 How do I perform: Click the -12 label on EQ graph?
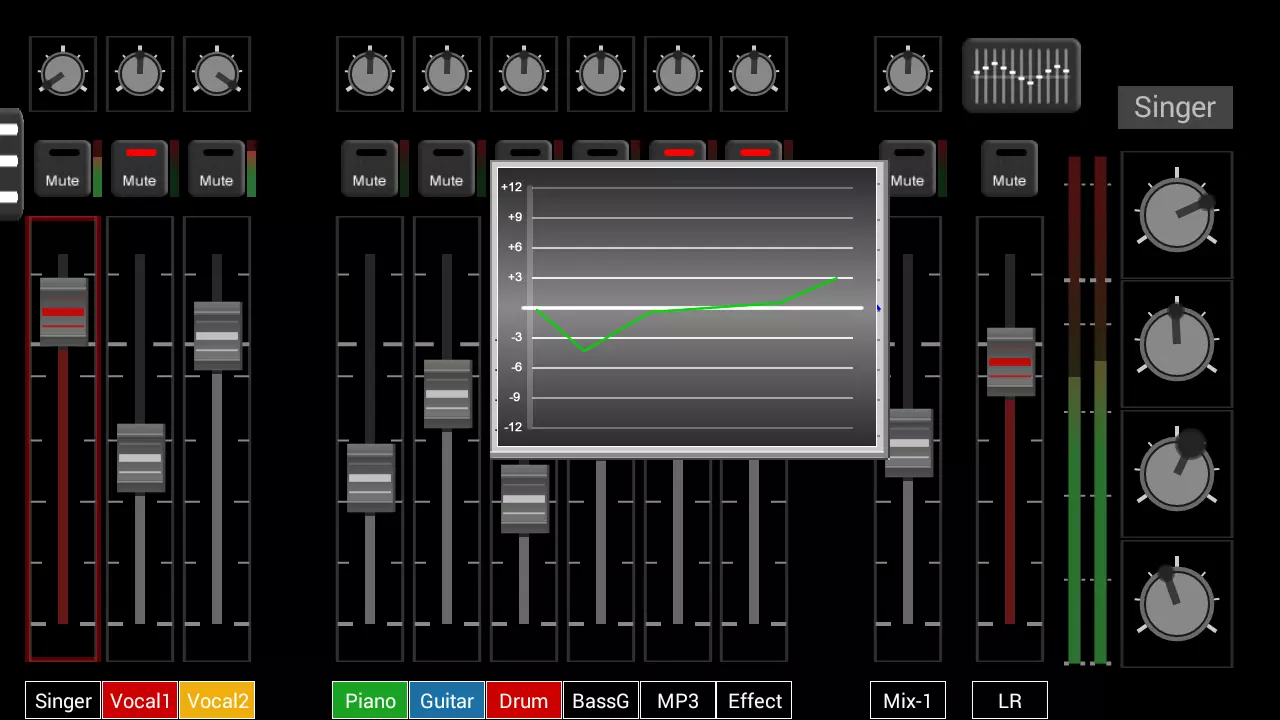[x=513, y=427]
